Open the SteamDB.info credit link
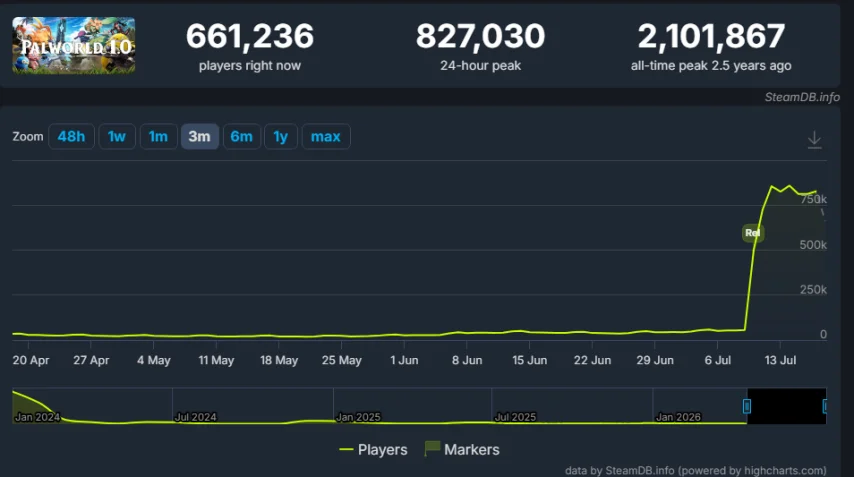The height and width of the screenshot is (477, 854). pos(802,97)
